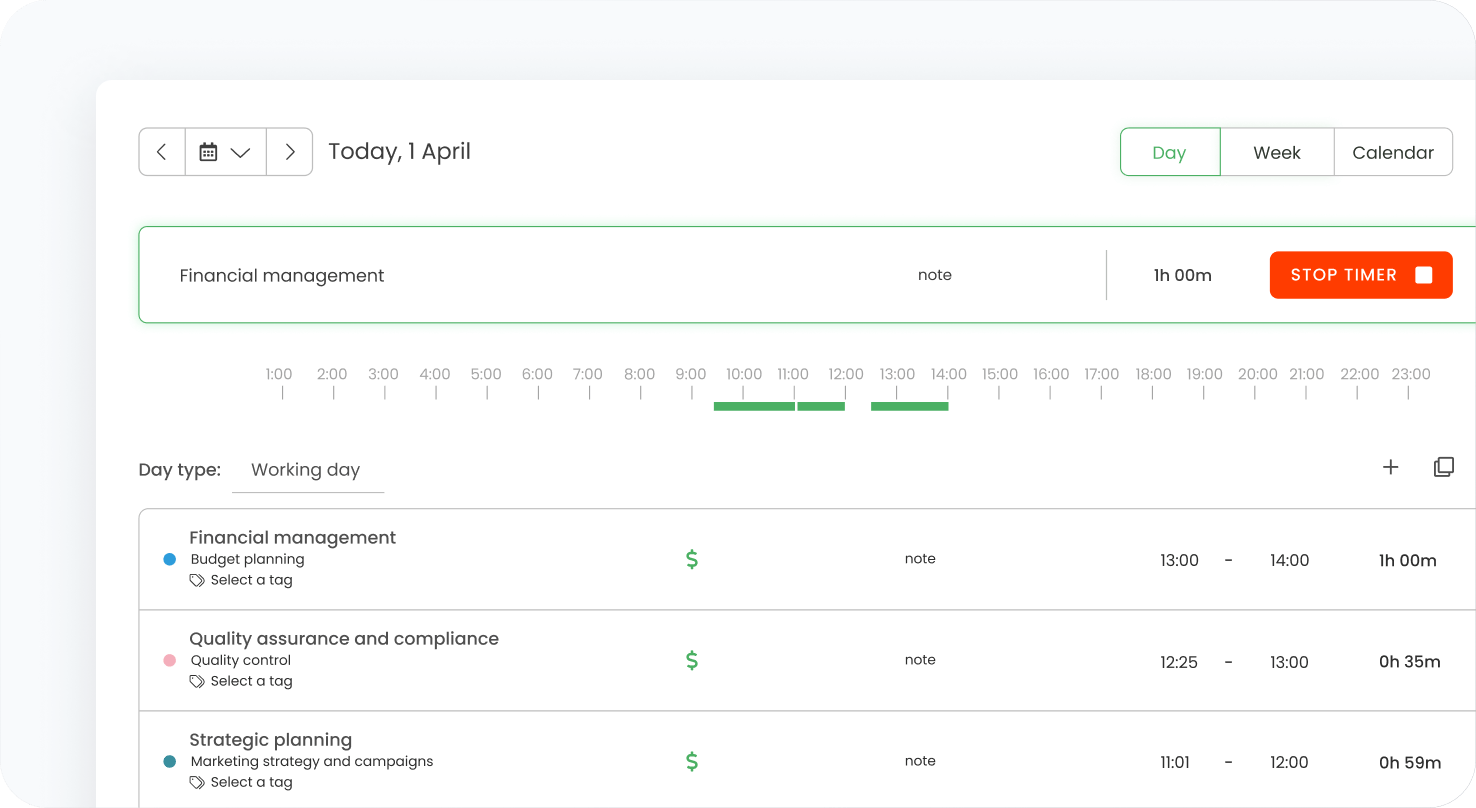
Task: Select a tag for Strategic planning entry
Action: pos(241,782)
